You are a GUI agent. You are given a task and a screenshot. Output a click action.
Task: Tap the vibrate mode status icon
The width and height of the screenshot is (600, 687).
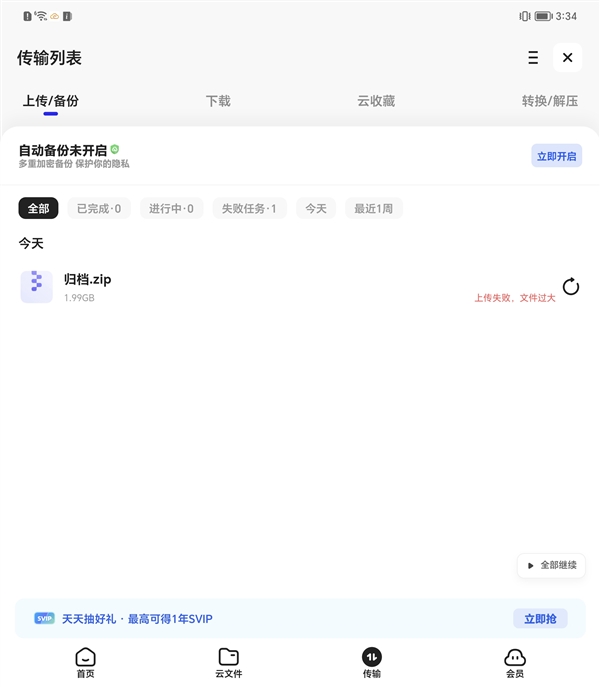tap(525, 16)
